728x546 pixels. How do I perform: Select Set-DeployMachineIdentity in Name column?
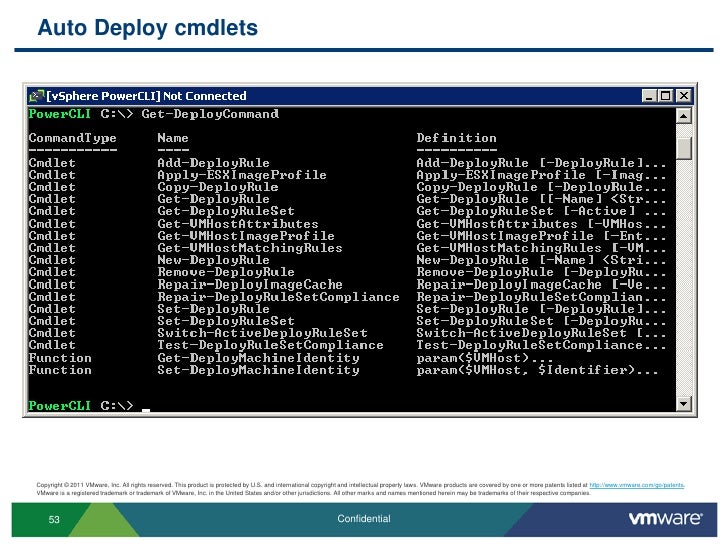click(x=258, y=370)
